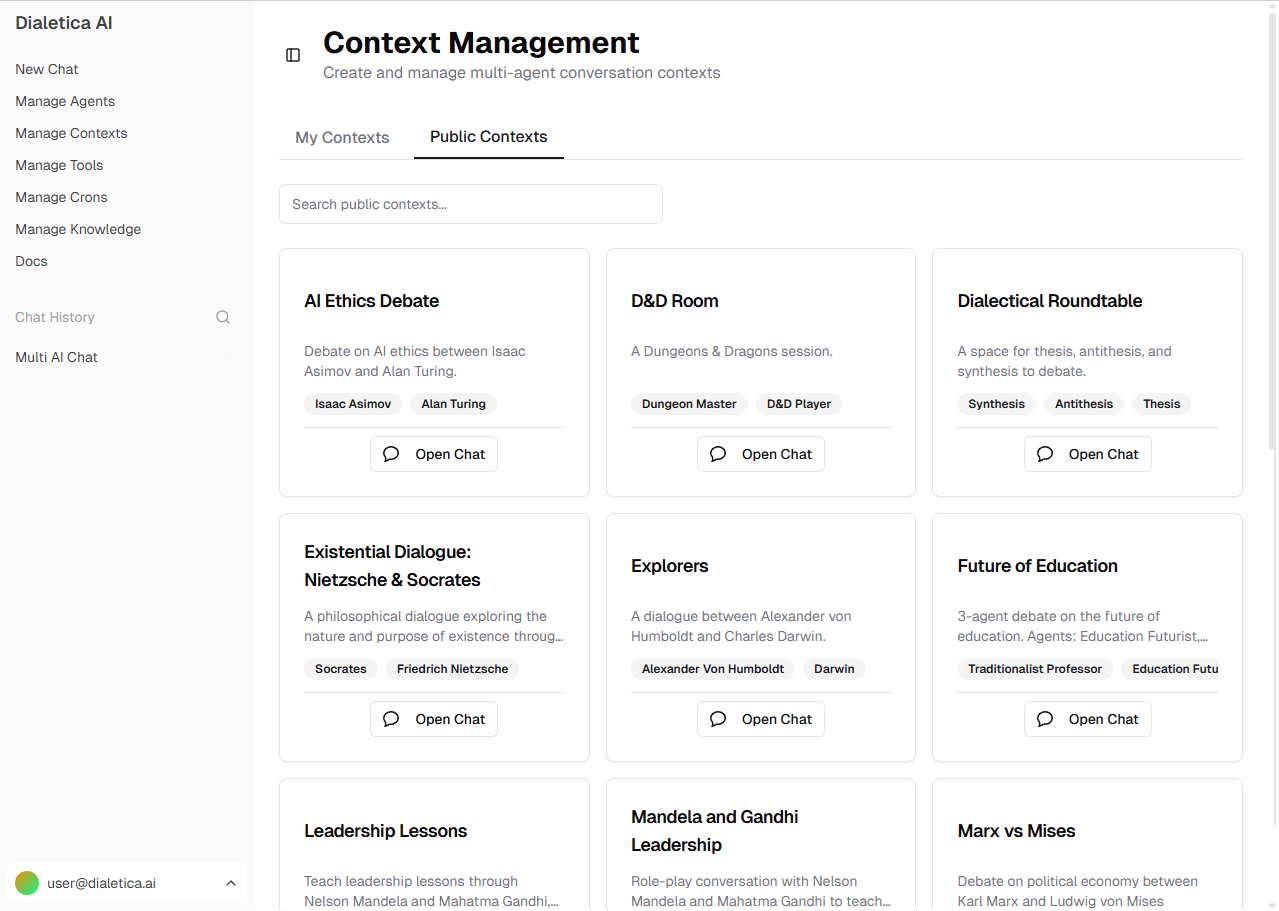Click the chat bubble icon on D&D Room
1279x911 pixels.
coord(717,454)
